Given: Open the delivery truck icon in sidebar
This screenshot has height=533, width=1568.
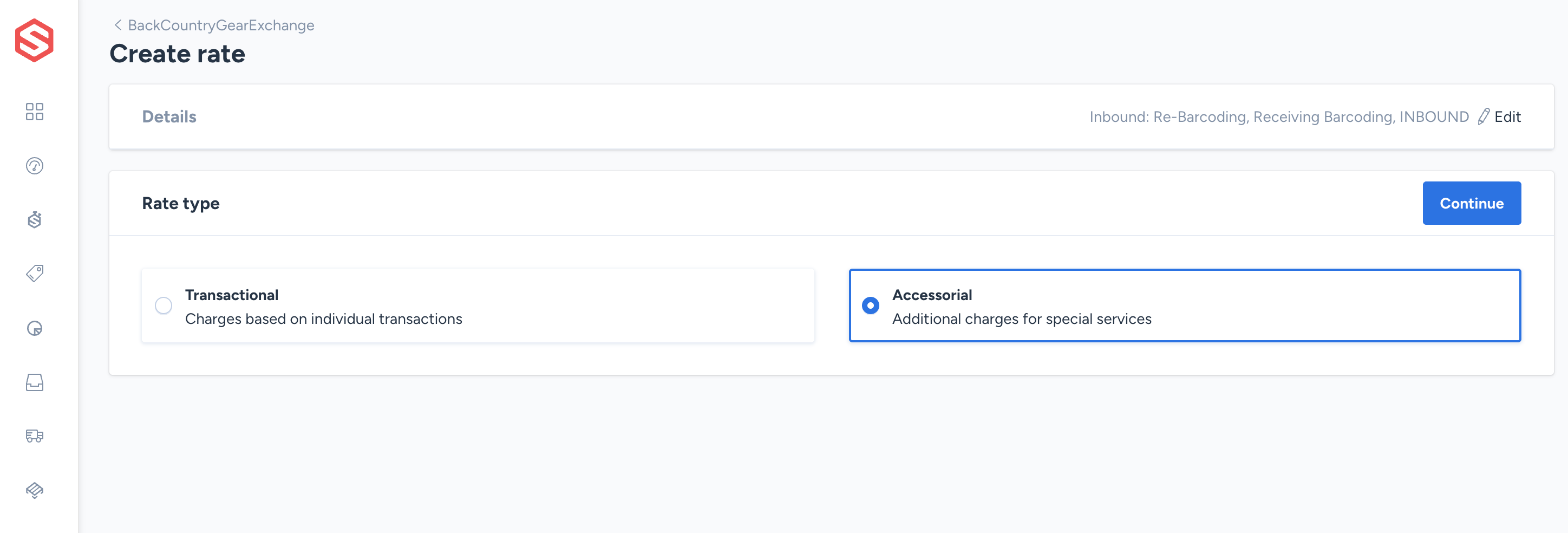Looking at the screenshot, I should point(35,436).
